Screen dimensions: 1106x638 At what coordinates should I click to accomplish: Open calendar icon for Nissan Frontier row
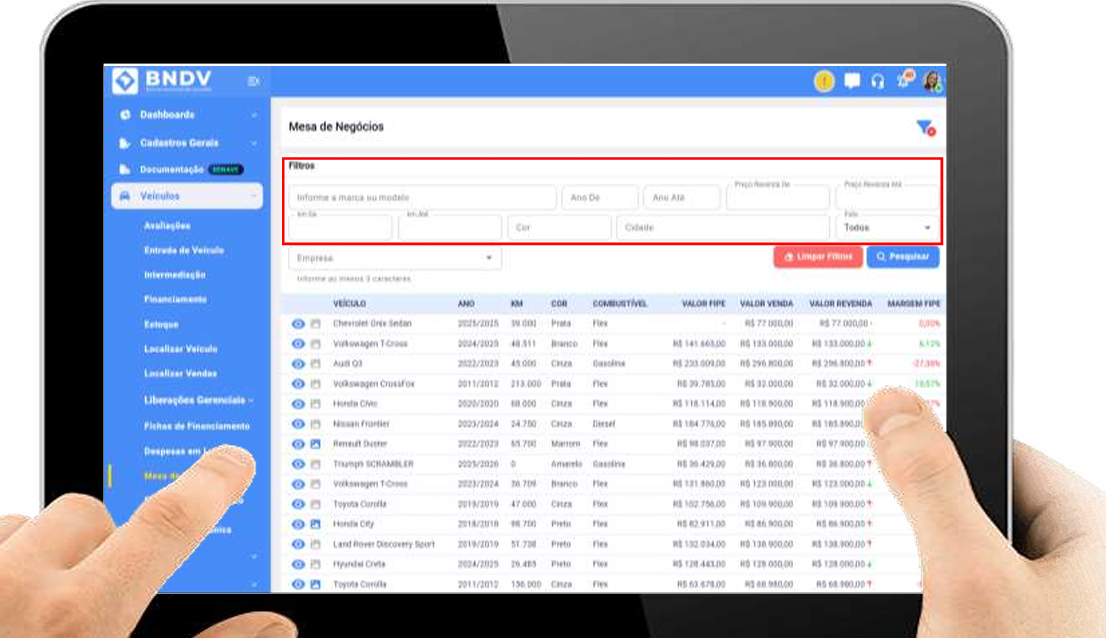coord(315,424)
